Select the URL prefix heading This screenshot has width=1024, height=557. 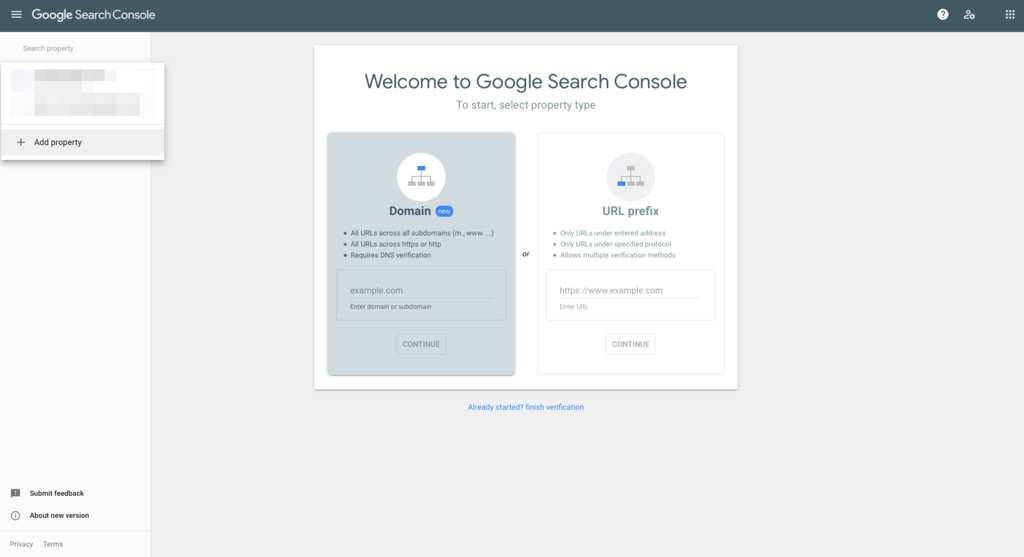(630, 211)
